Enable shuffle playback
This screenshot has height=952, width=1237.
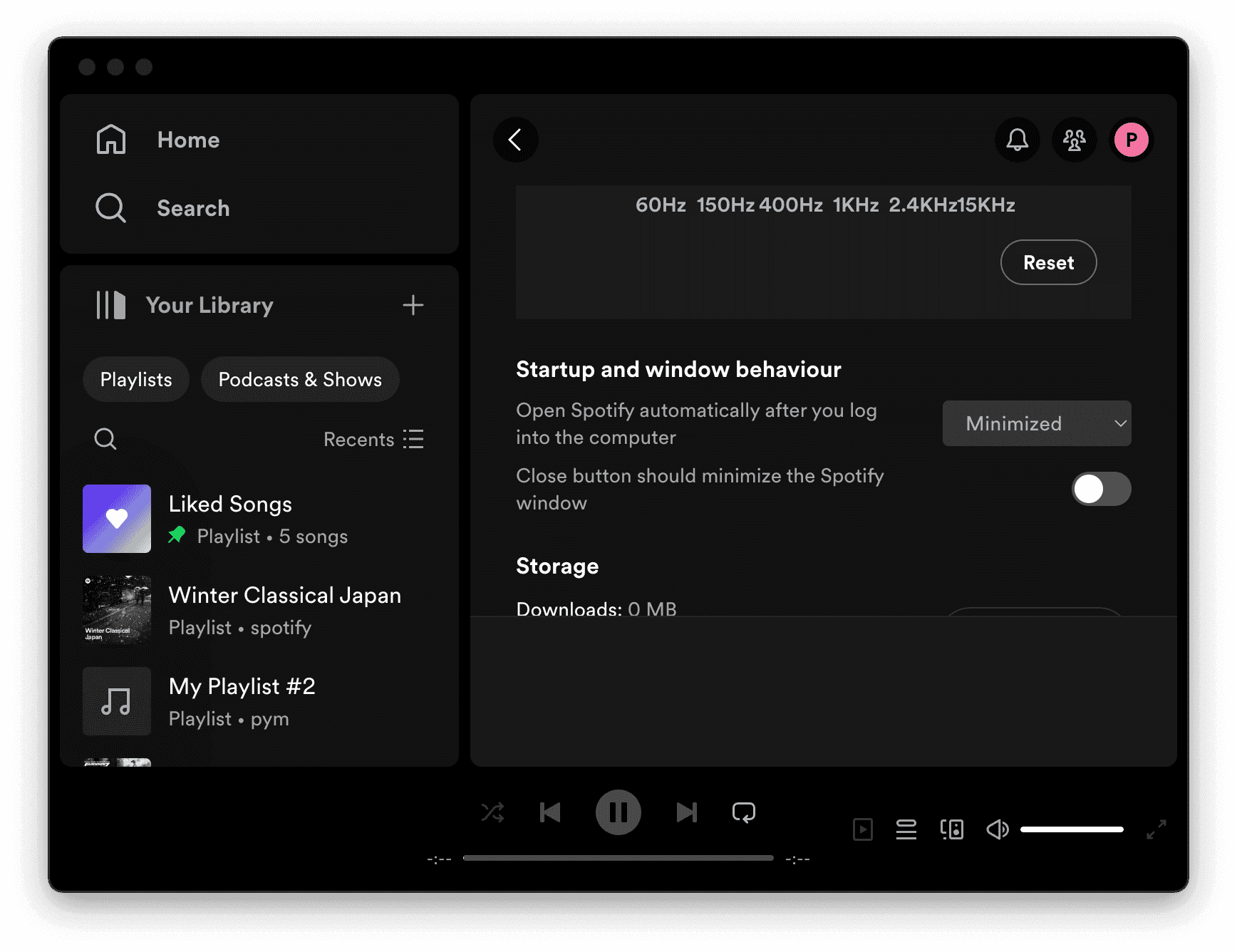coord(492,812)
